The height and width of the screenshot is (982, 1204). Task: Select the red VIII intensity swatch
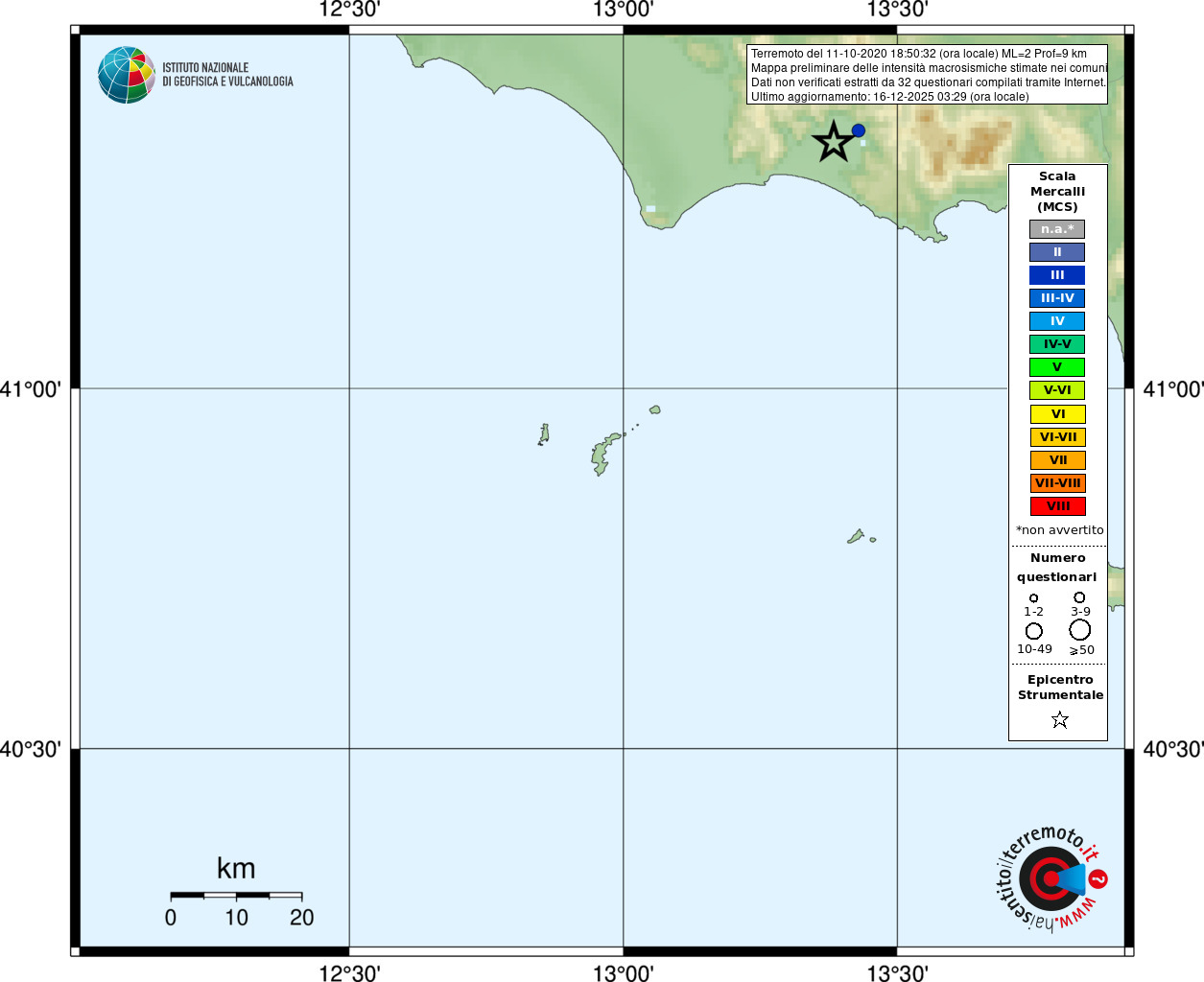click(1058, 506)
